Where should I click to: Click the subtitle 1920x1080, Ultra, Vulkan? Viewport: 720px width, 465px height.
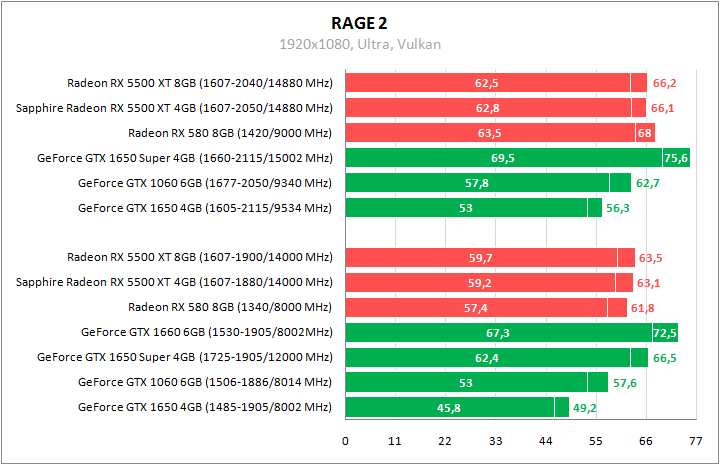click(360, 45)
